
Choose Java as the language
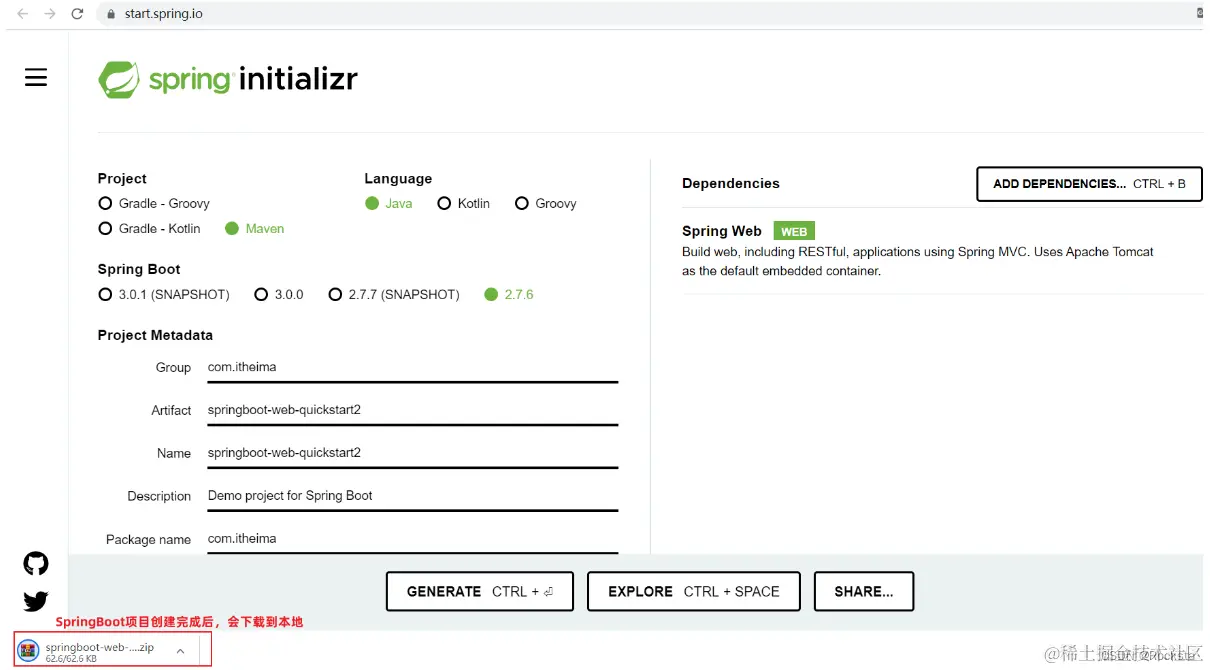pos(389,203)
